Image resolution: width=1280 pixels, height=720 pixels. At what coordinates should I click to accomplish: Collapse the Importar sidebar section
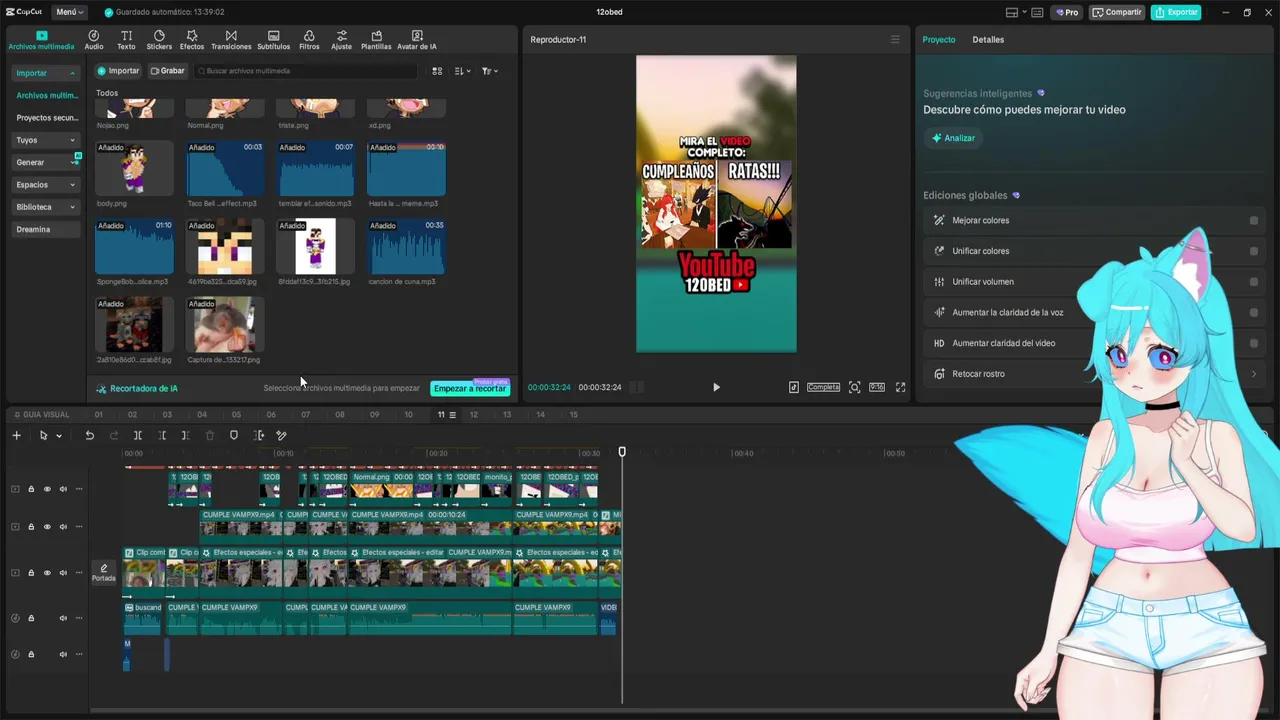click(72, 73)
